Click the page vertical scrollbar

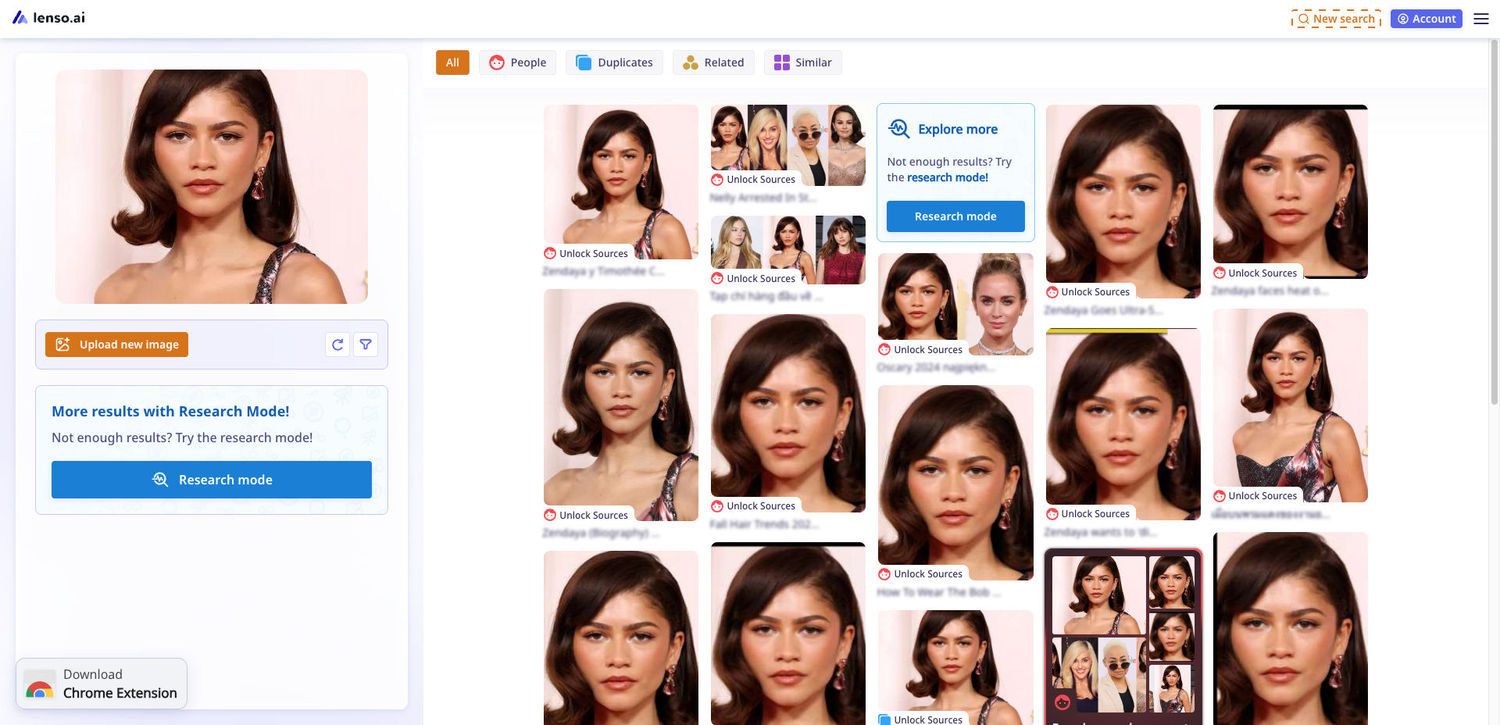coord(1495,224)
